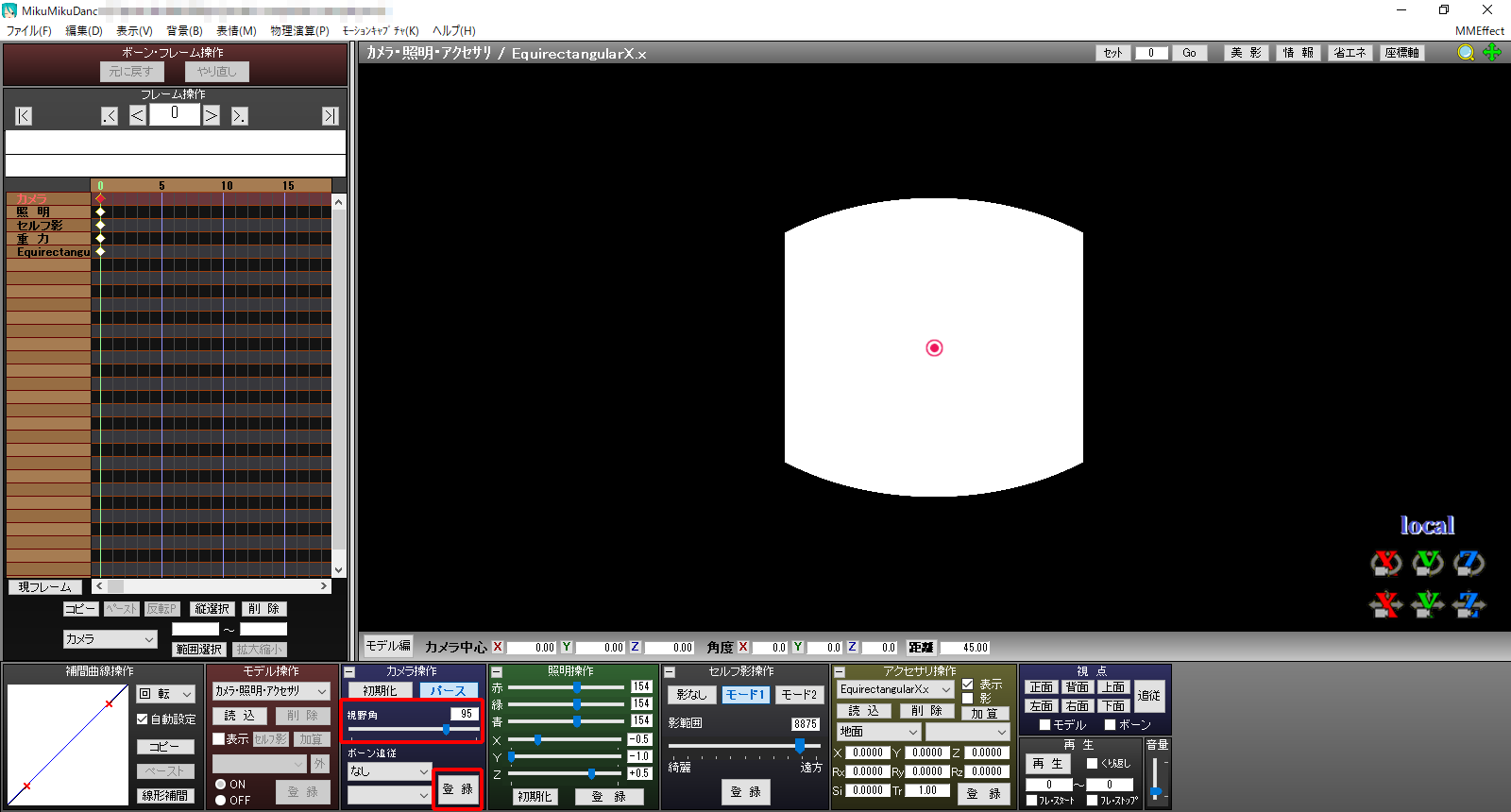Collapse the セルフ影操作 panel minus icon
This screenshot has height=812, width=1511.
click(x=670, y=672)
